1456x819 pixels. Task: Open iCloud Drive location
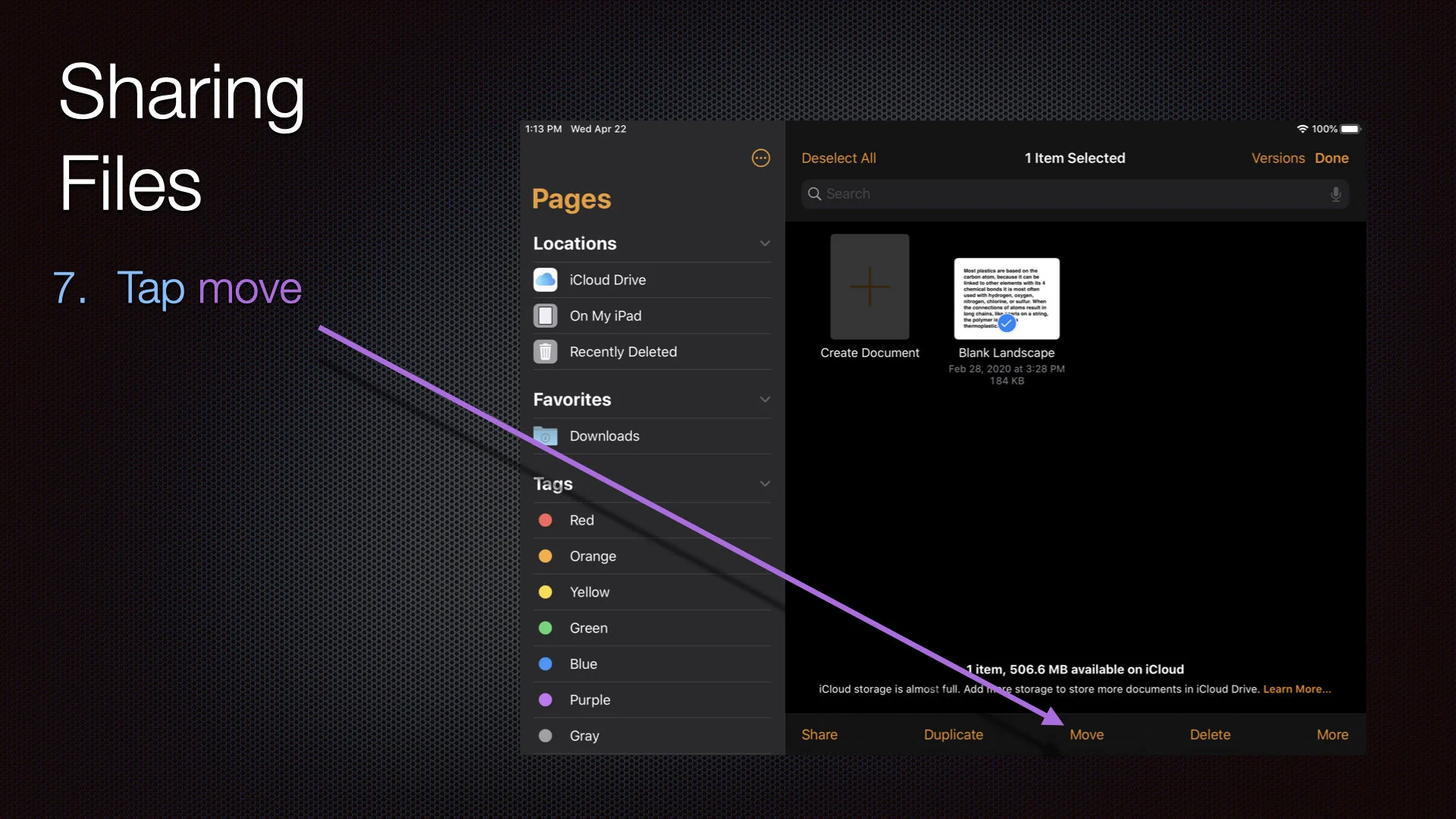(607, 280)
